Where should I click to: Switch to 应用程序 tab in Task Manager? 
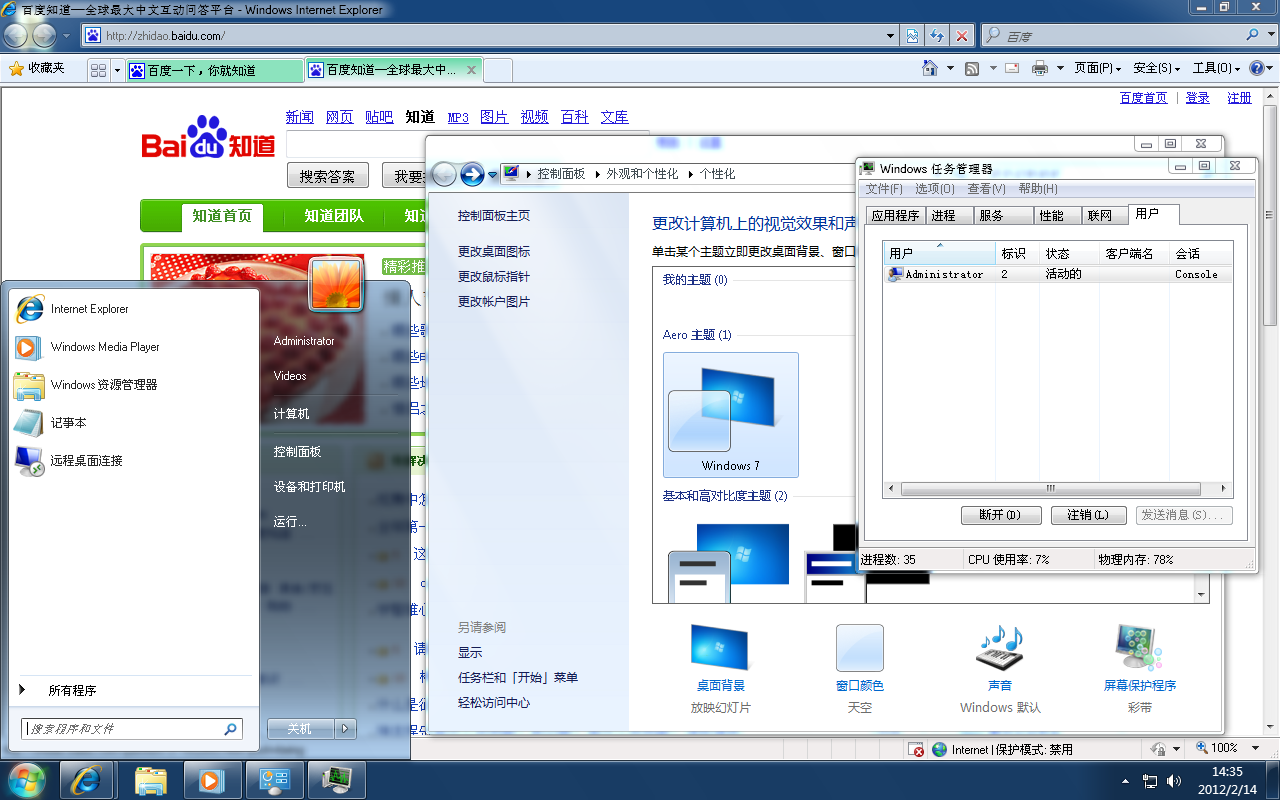pyautogui.click(x=895, y=215)
